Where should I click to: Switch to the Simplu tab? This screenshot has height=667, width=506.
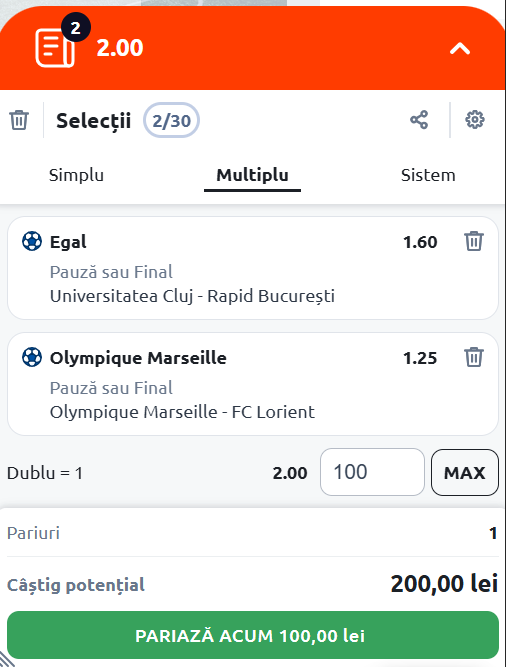(76, 175)
